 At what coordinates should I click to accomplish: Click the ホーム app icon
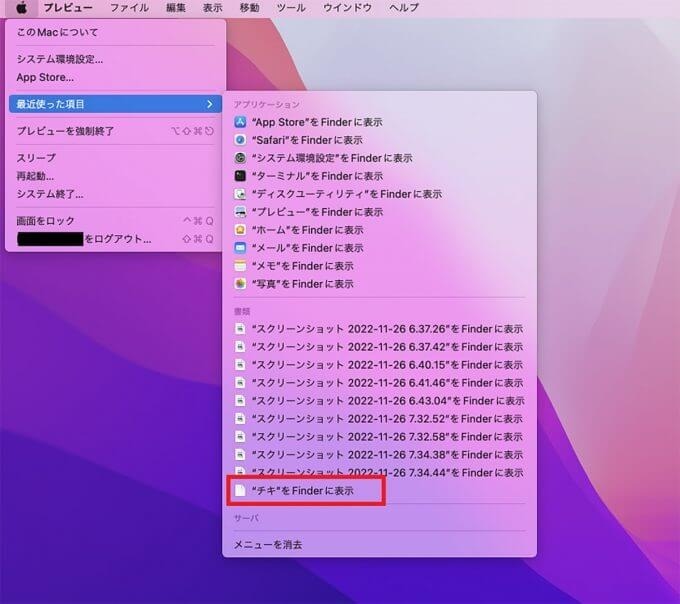point(240,230)
